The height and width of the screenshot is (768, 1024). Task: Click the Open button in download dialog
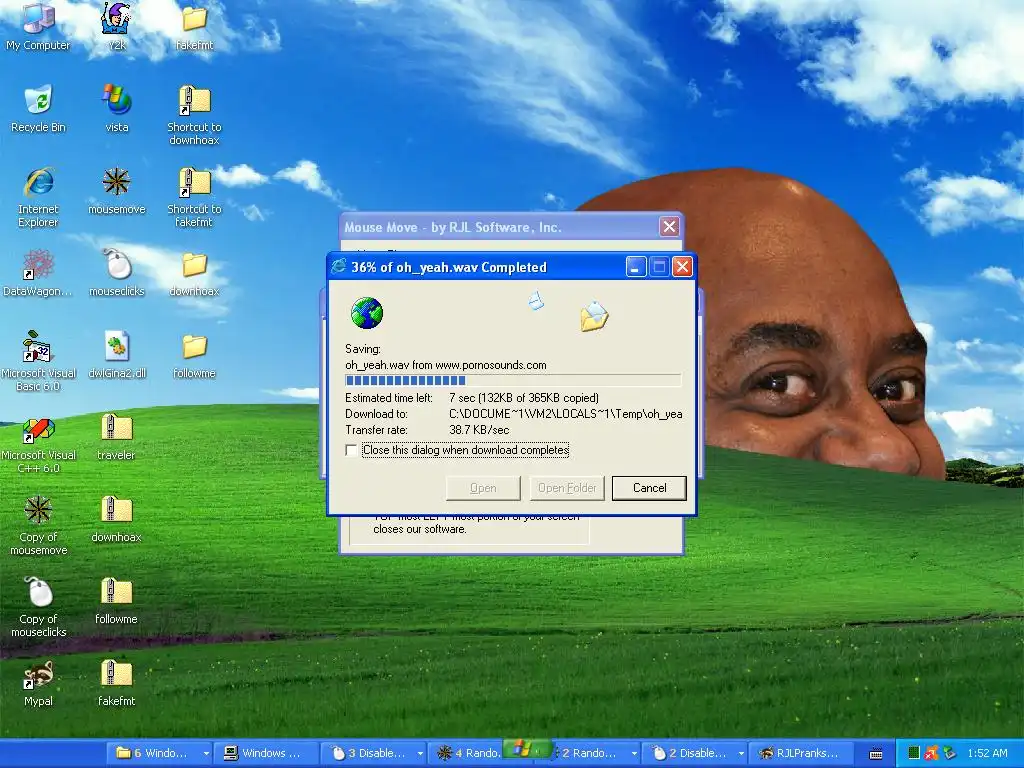(x=483, y=488)
